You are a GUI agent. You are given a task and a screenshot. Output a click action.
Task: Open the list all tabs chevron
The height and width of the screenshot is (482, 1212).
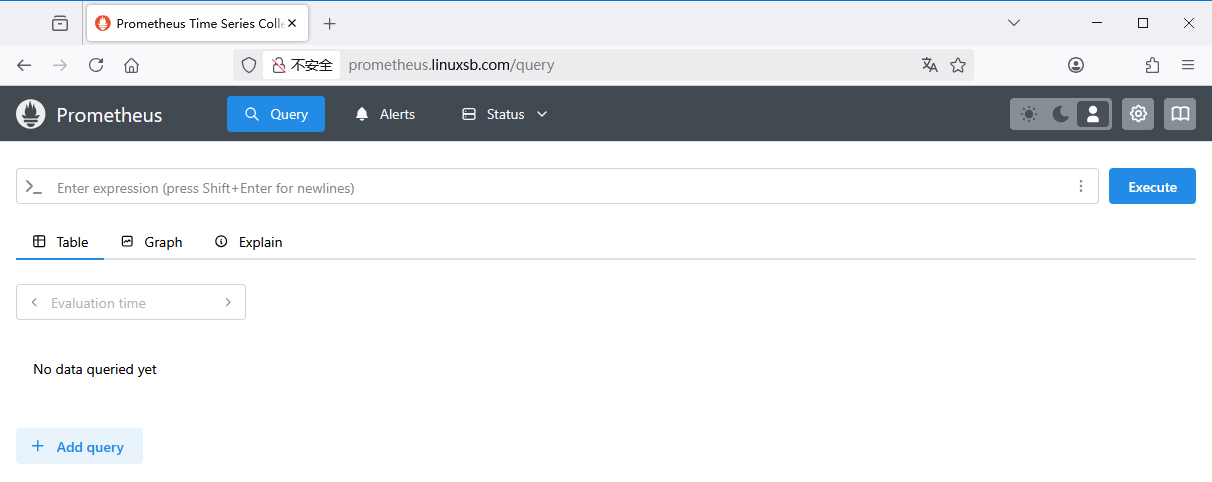pos(1014,23)
